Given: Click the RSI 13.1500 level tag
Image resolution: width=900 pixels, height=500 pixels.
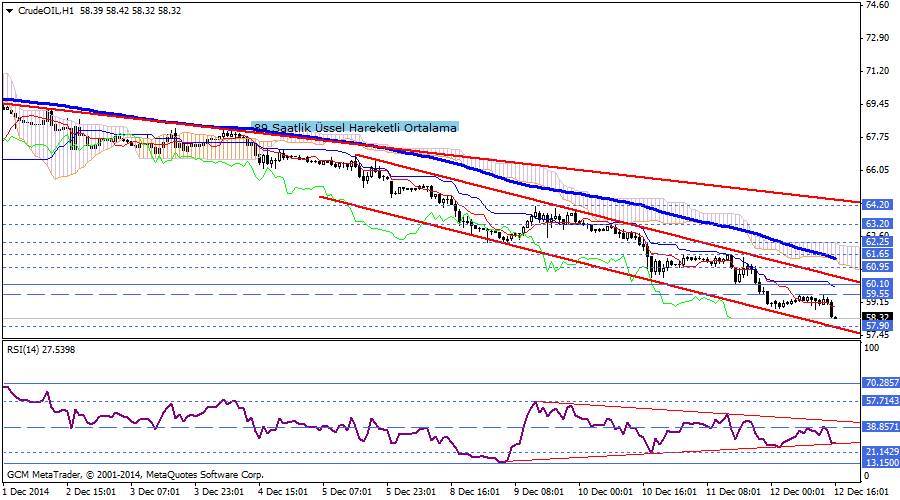Looking at the screenshot, I should click(x=879, y=463).
